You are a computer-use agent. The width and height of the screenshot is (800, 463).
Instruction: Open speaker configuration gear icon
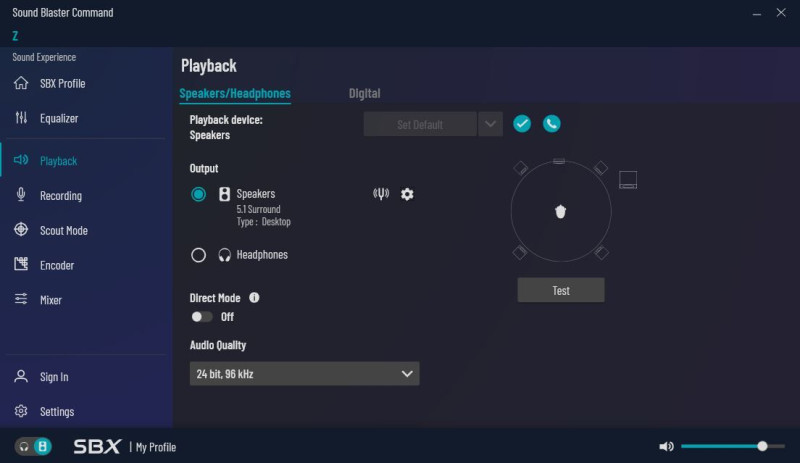coord(407,194)
